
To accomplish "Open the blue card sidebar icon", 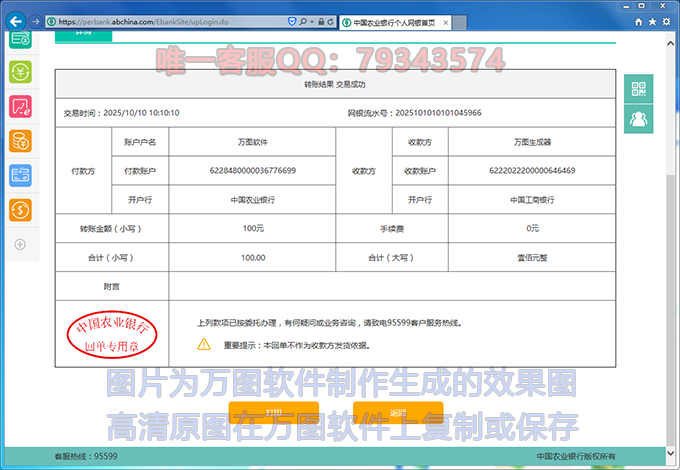I will click(x=20, y=176).
